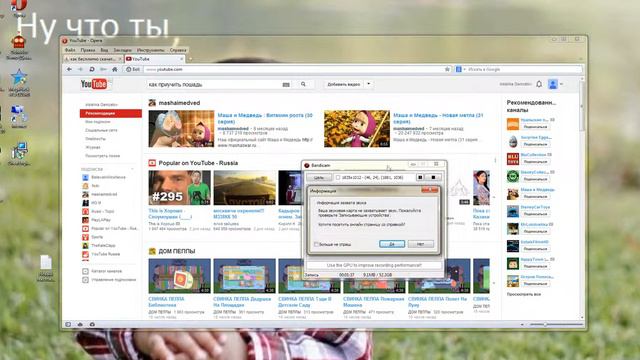Click the Opera address bar showing youtube.com
The width and height of the screenshot is (640, 360).
293,69
